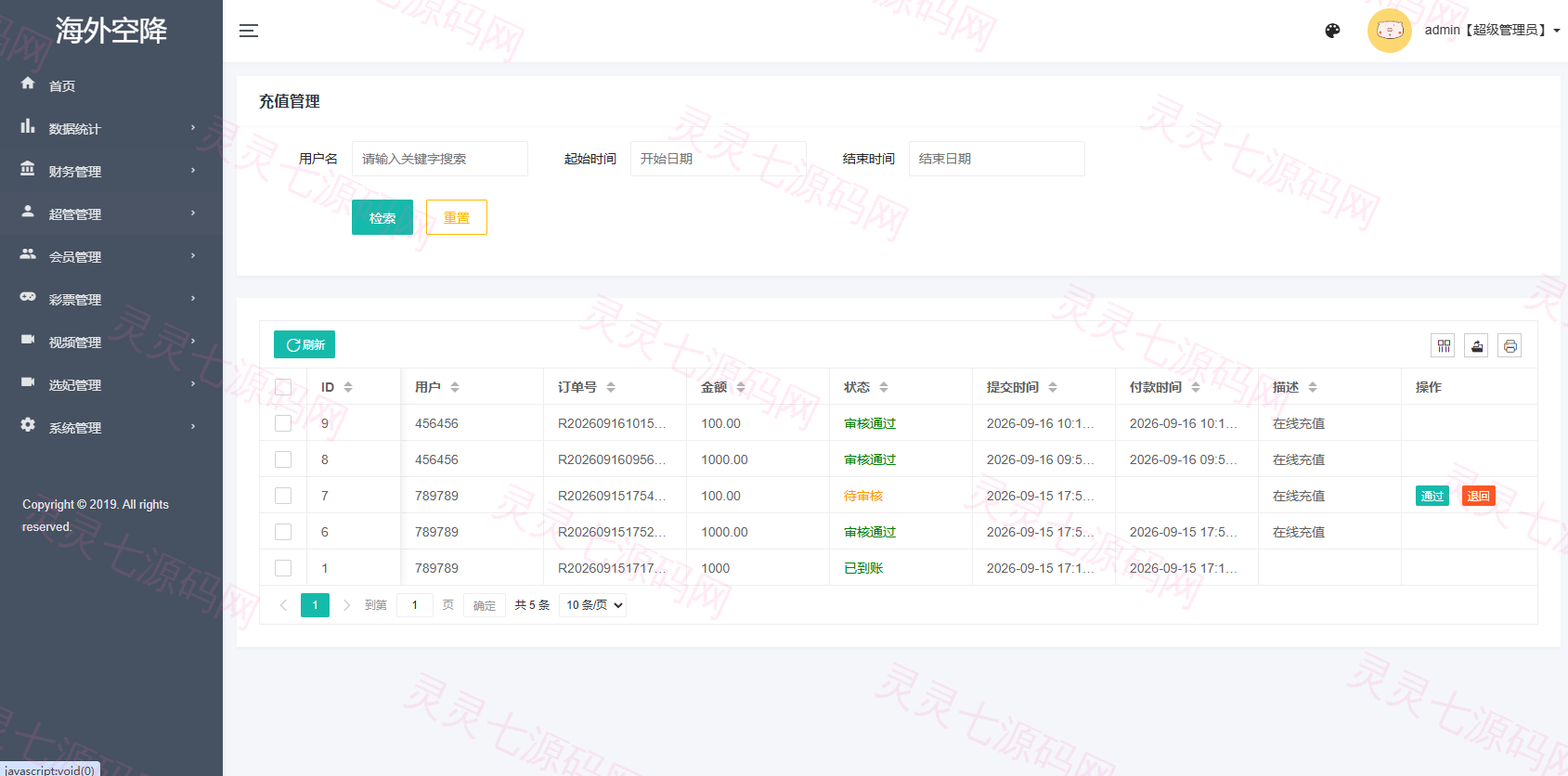Expand the 系统管理 sidebar menu

[111, 427]
